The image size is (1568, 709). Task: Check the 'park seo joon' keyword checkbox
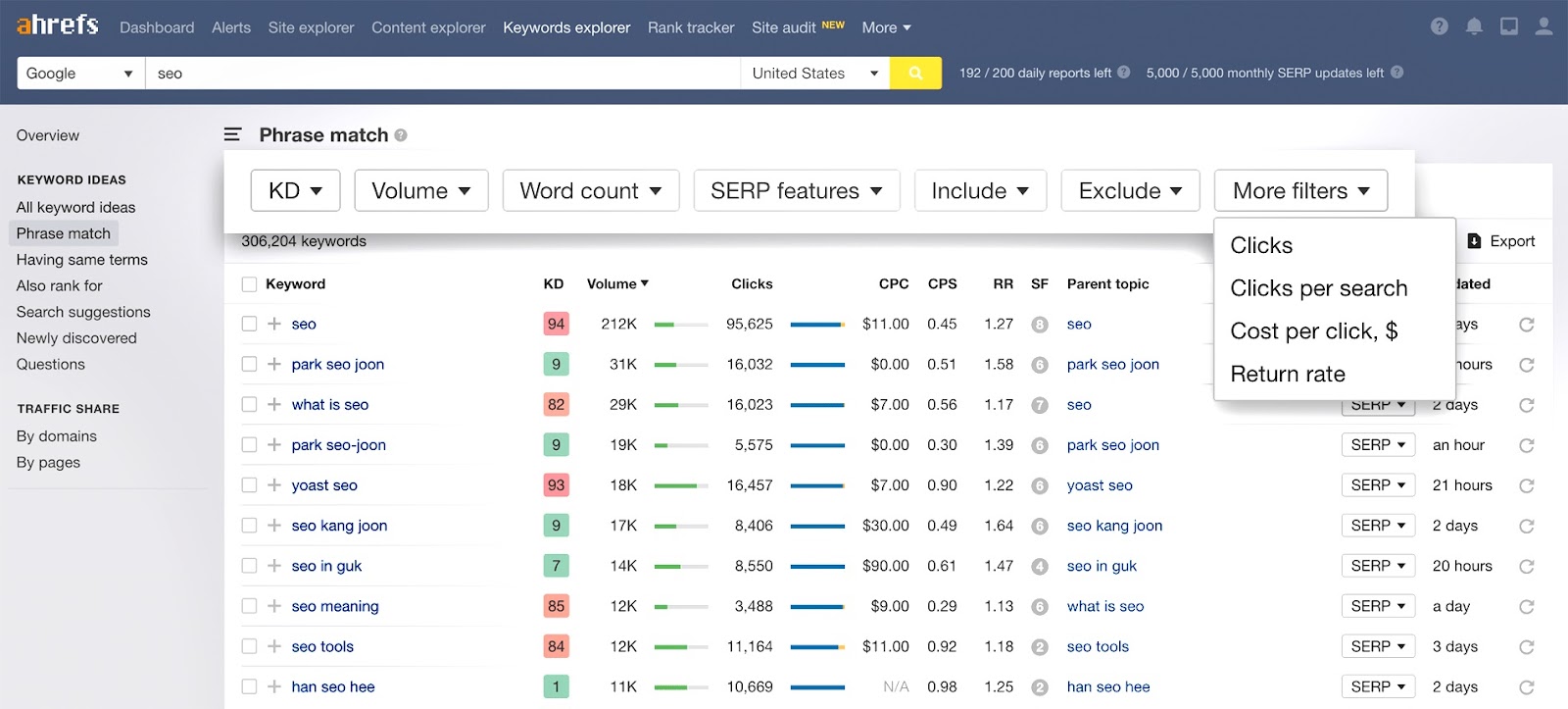click(249, 364)
